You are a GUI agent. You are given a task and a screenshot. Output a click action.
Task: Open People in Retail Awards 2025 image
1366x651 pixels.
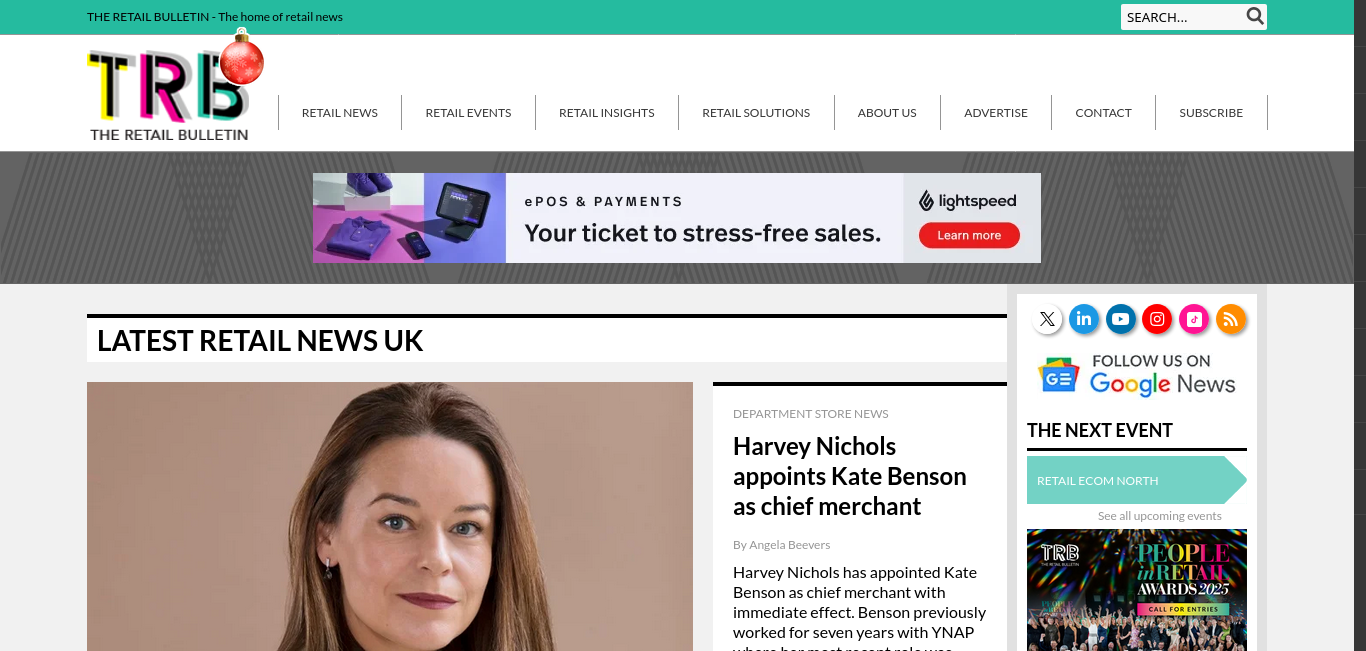[x=1137, y=590]
